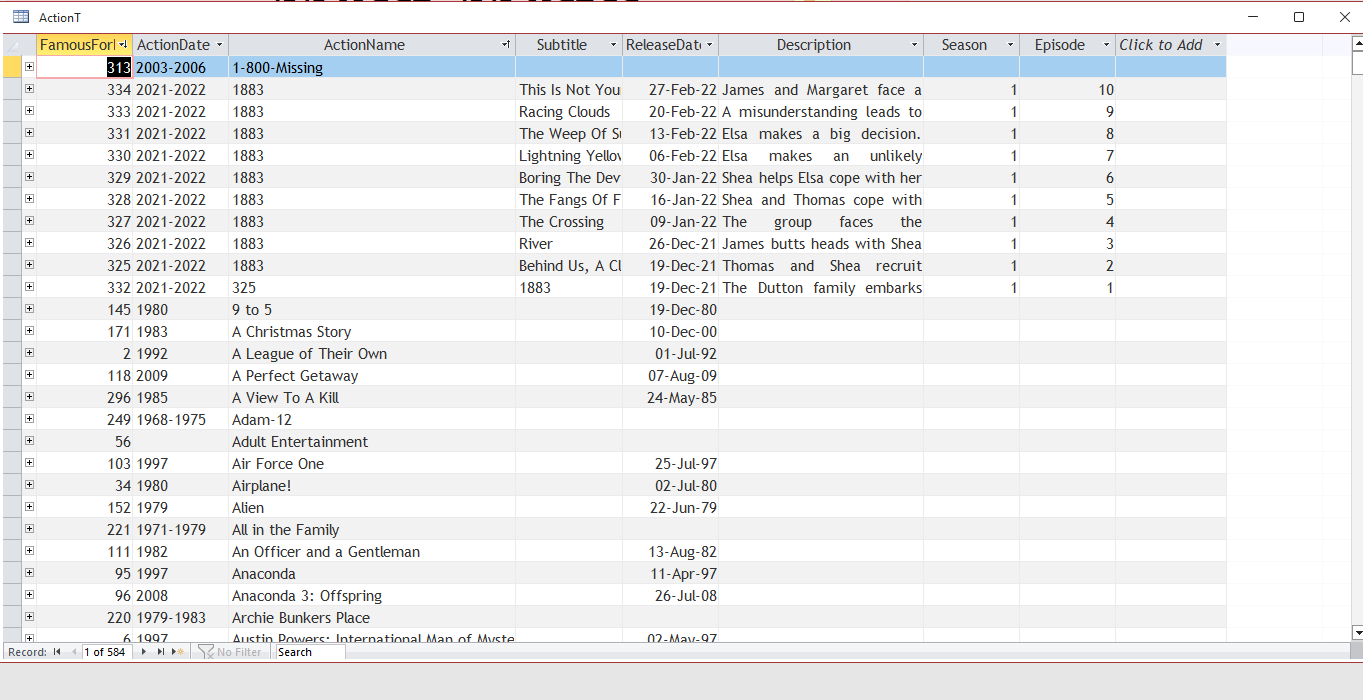Click the record number box showing 1 of 584
The width and height of the screenshot is (1363, 700).
tap(105, 651)
